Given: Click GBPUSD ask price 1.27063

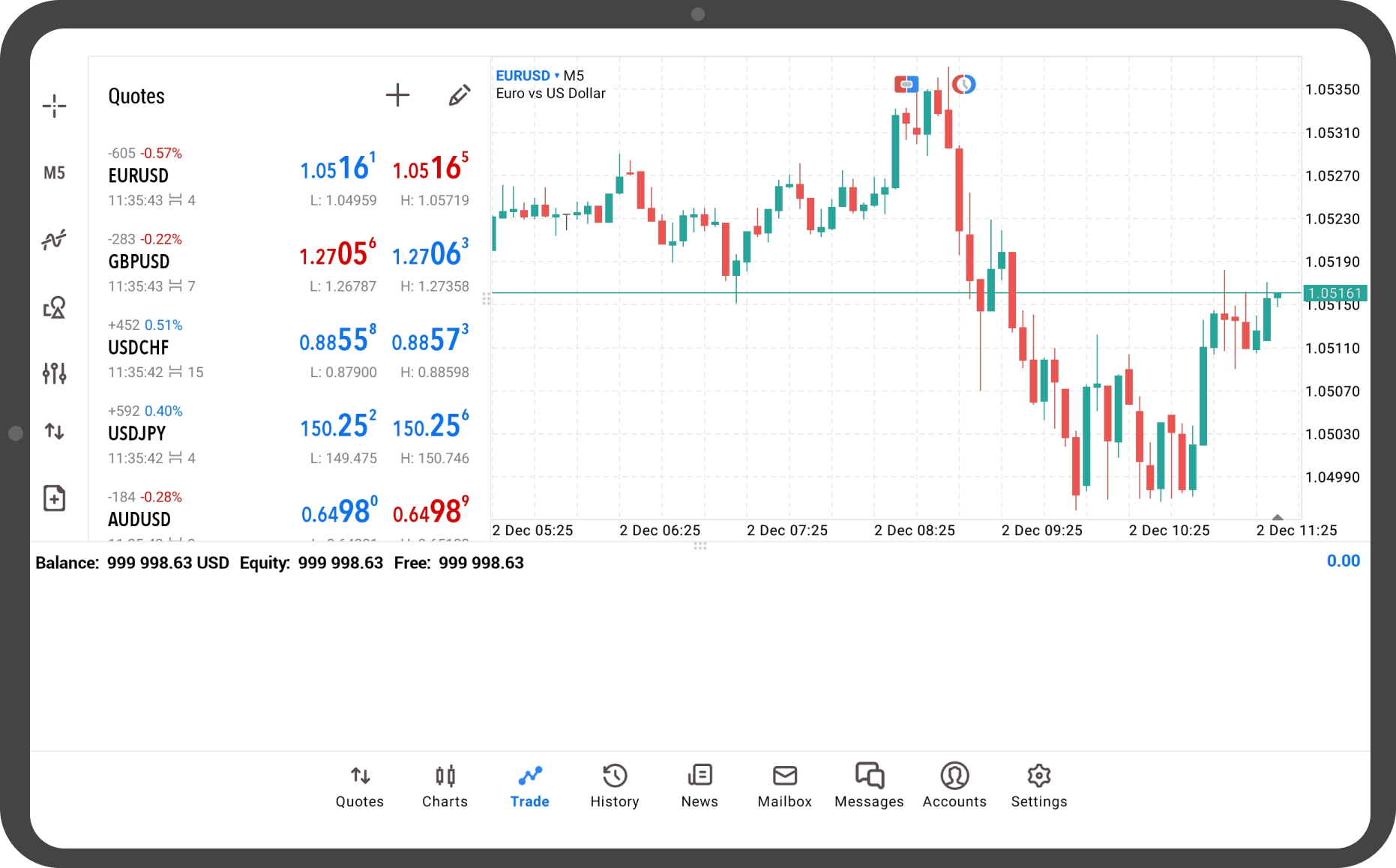Looking at the screenshot, I should coord(431,254).
